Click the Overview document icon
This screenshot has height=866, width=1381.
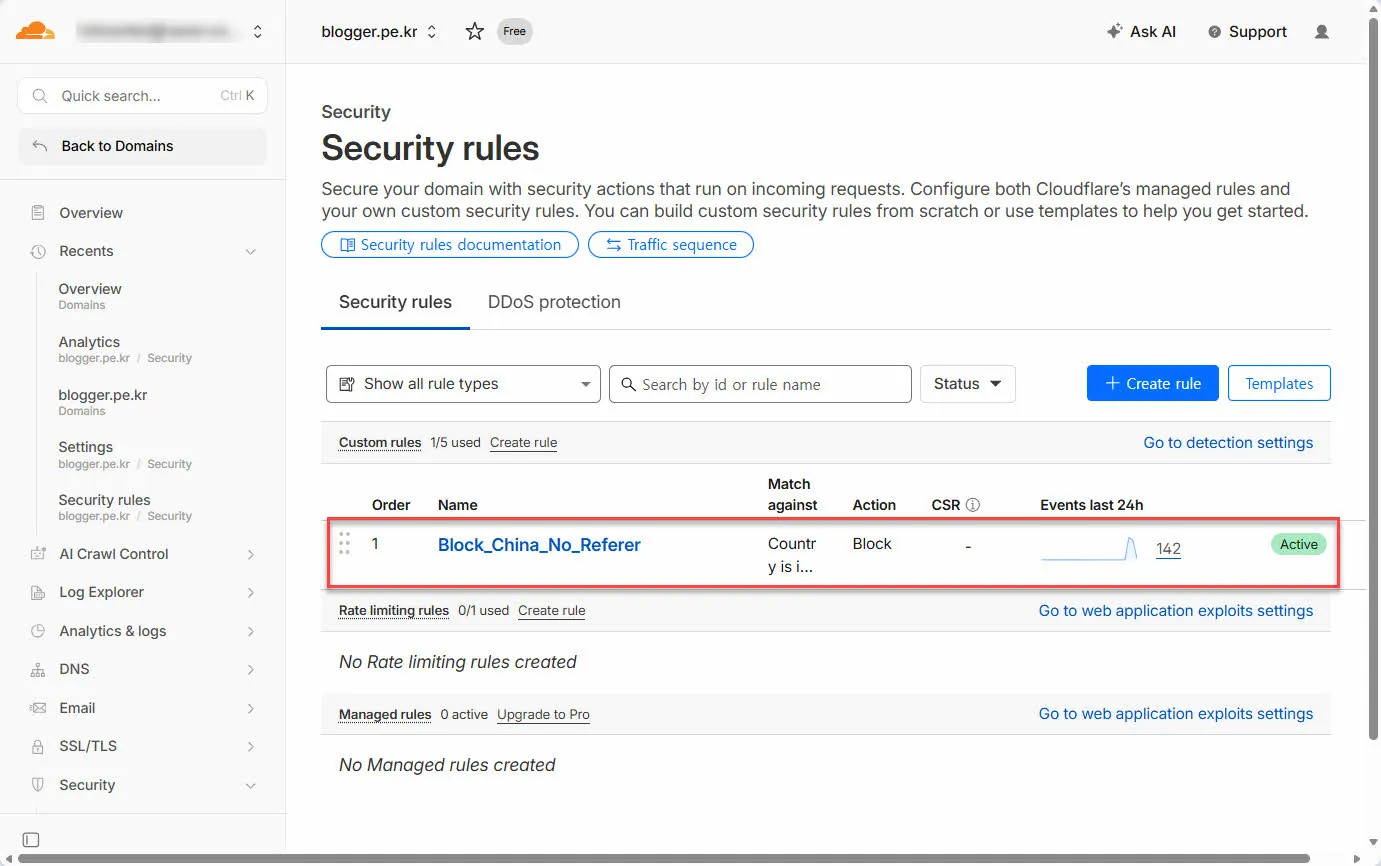tap(38, 213)
